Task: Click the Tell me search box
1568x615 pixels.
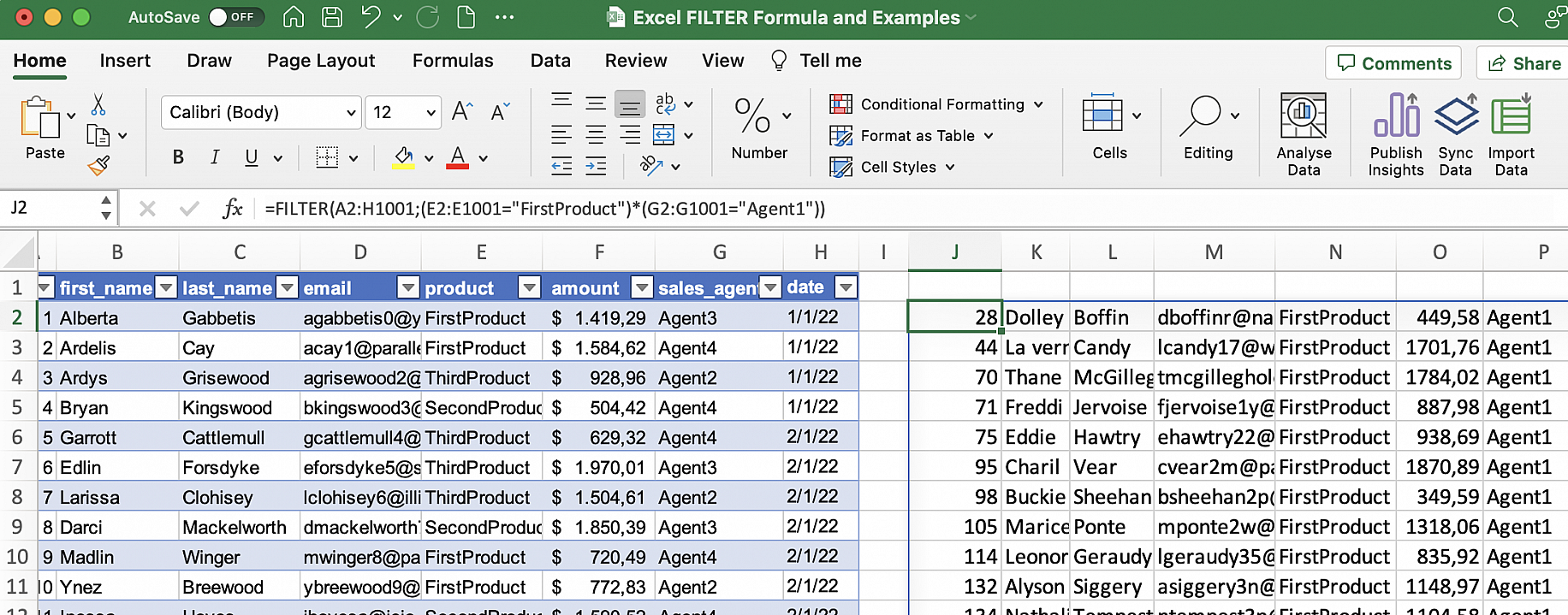Action: point(817,61)
